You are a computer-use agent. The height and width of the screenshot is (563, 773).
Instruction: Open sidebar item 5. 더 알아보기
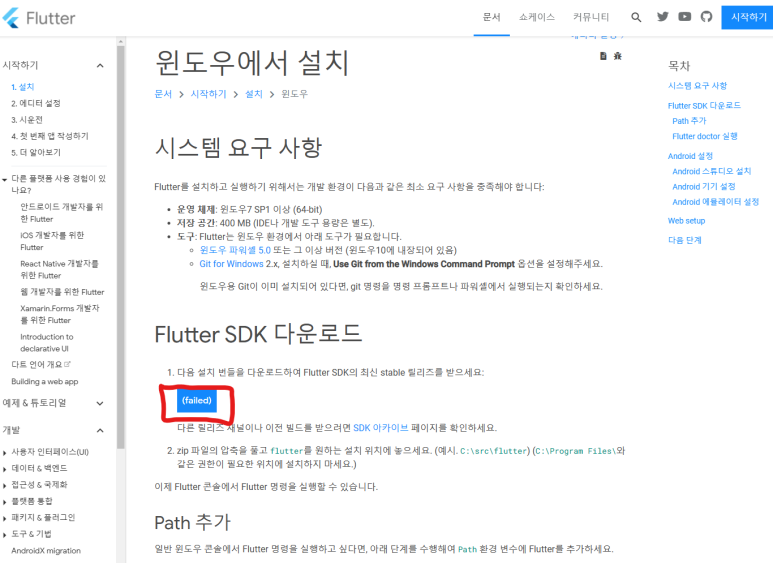click(x=35, y=152)
